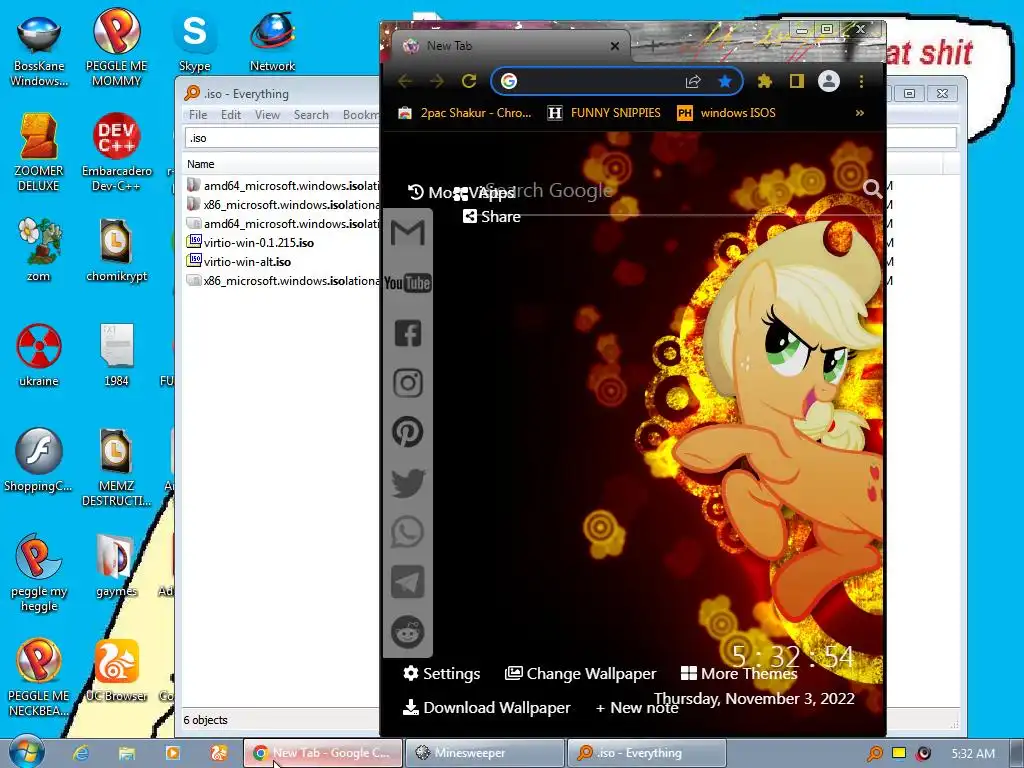
Task: Select virtio-win-alt.iso result
Action: 248,262
